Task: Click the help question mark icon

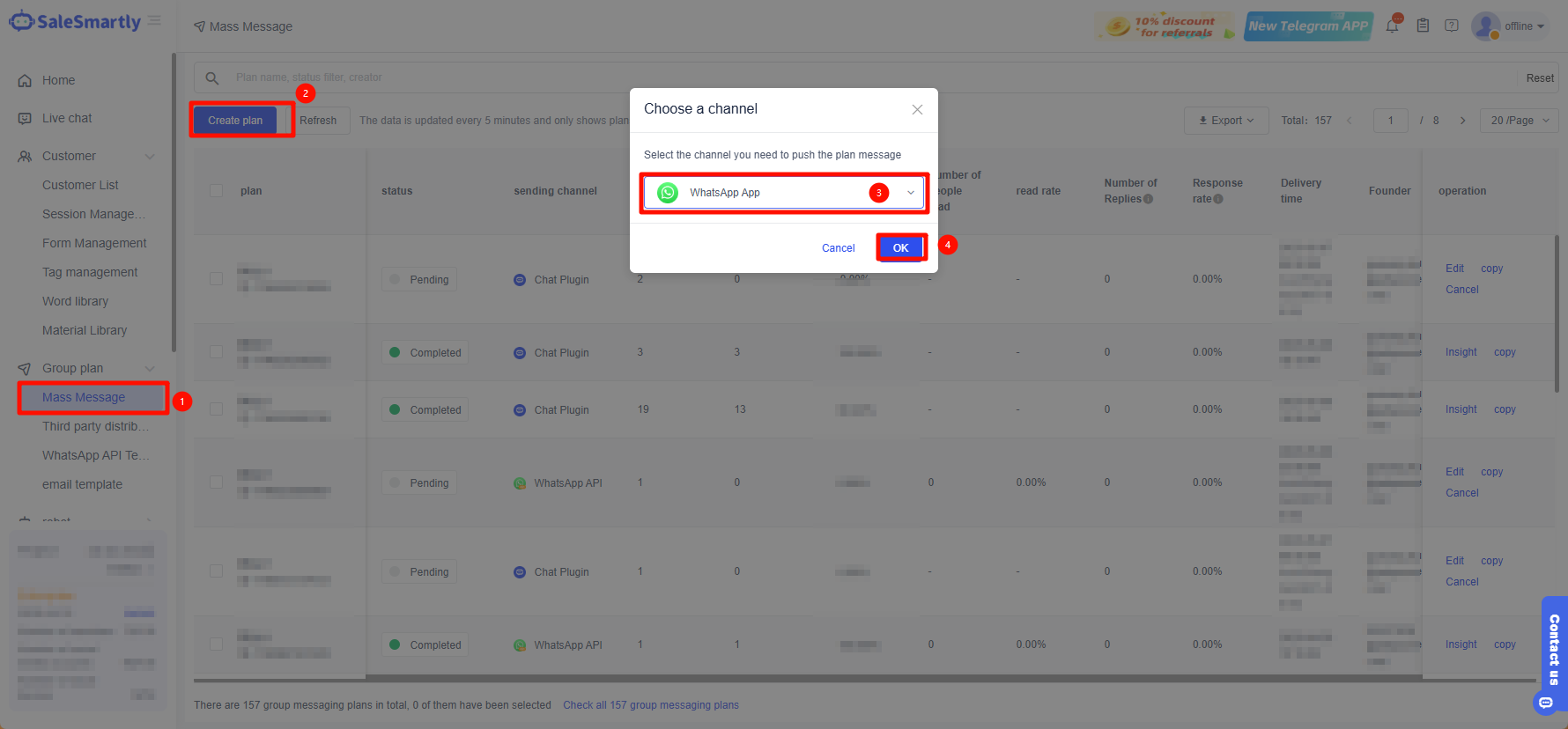Action: click(1452, 26)
